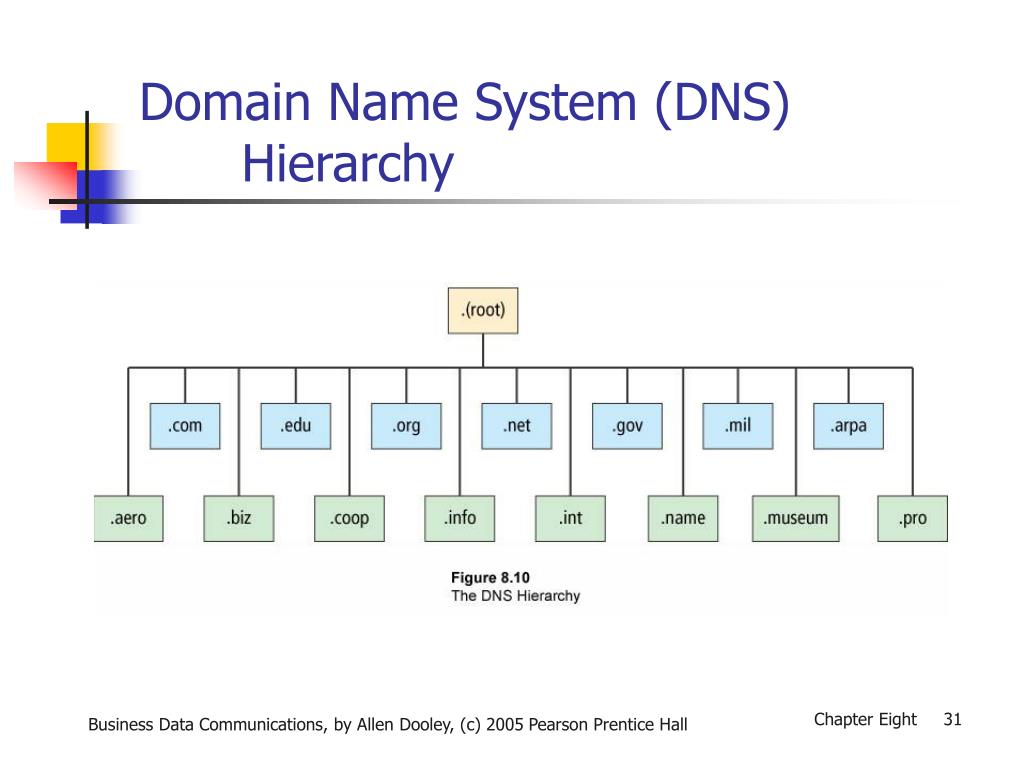
Task: Select the .info domain box
Action: [x=460, y=519]
